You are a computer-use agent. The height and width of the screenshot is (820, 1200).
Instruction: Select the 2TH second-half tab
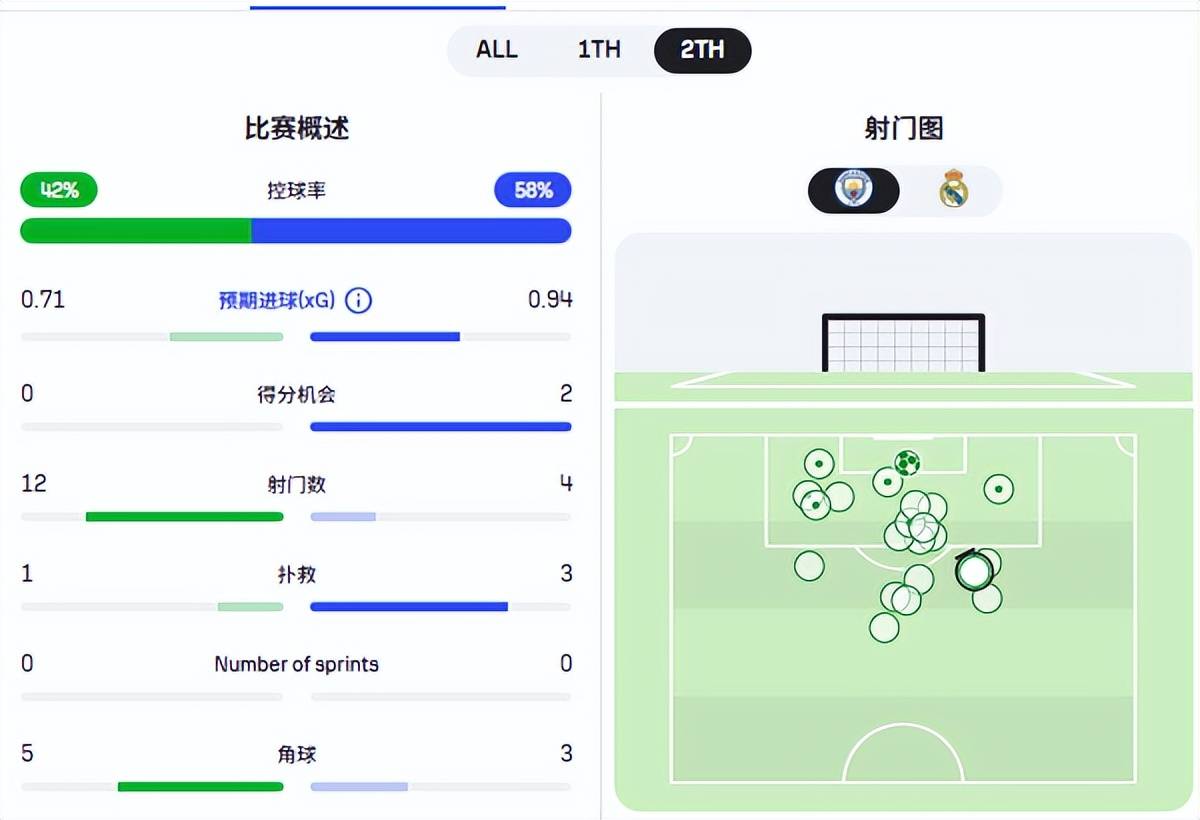[x=702, y=50]
